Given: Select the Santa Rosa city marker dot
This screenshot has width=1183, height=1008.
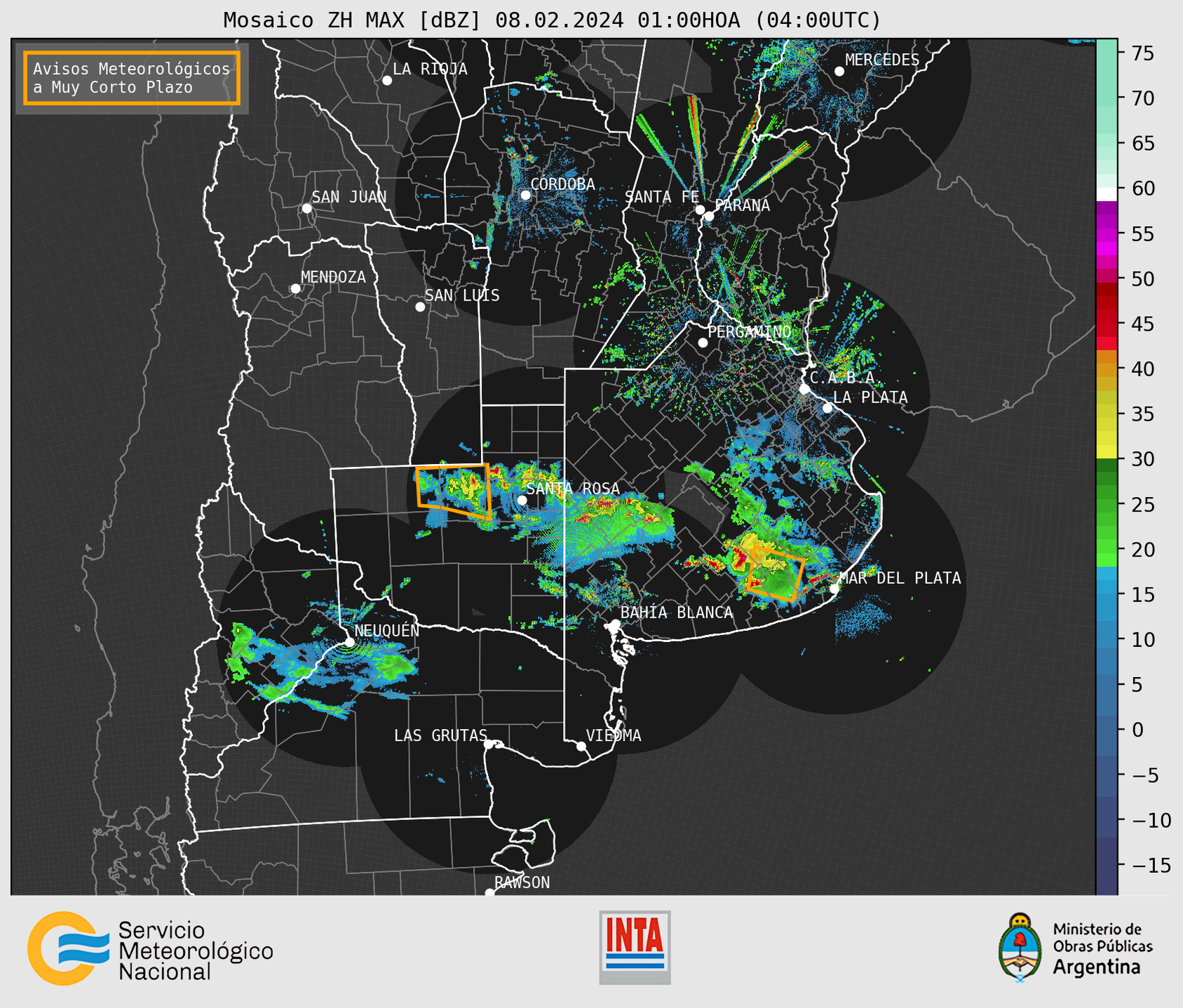Looking at the screenshot, I should [522, 500].
